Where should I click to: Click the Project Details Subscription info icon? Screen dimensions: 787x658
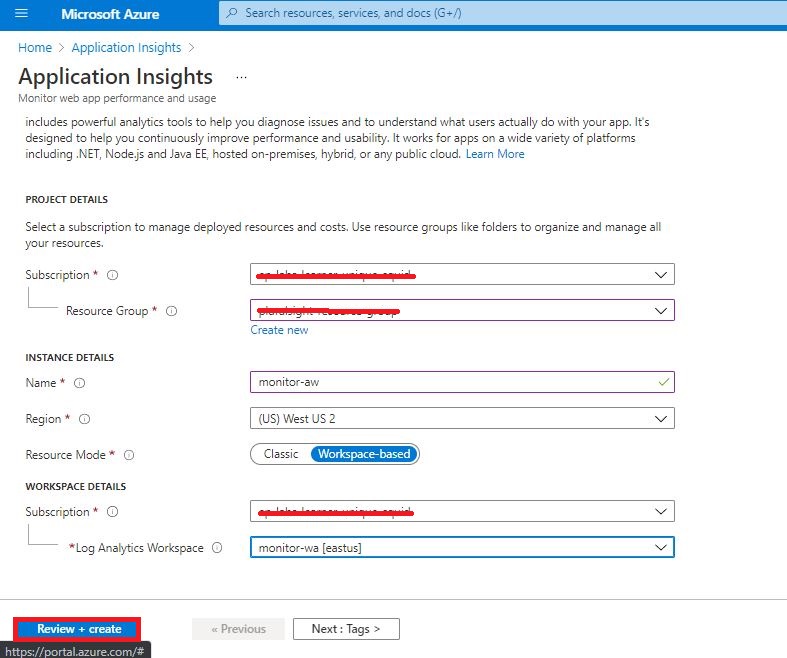(x=112, y=275)
